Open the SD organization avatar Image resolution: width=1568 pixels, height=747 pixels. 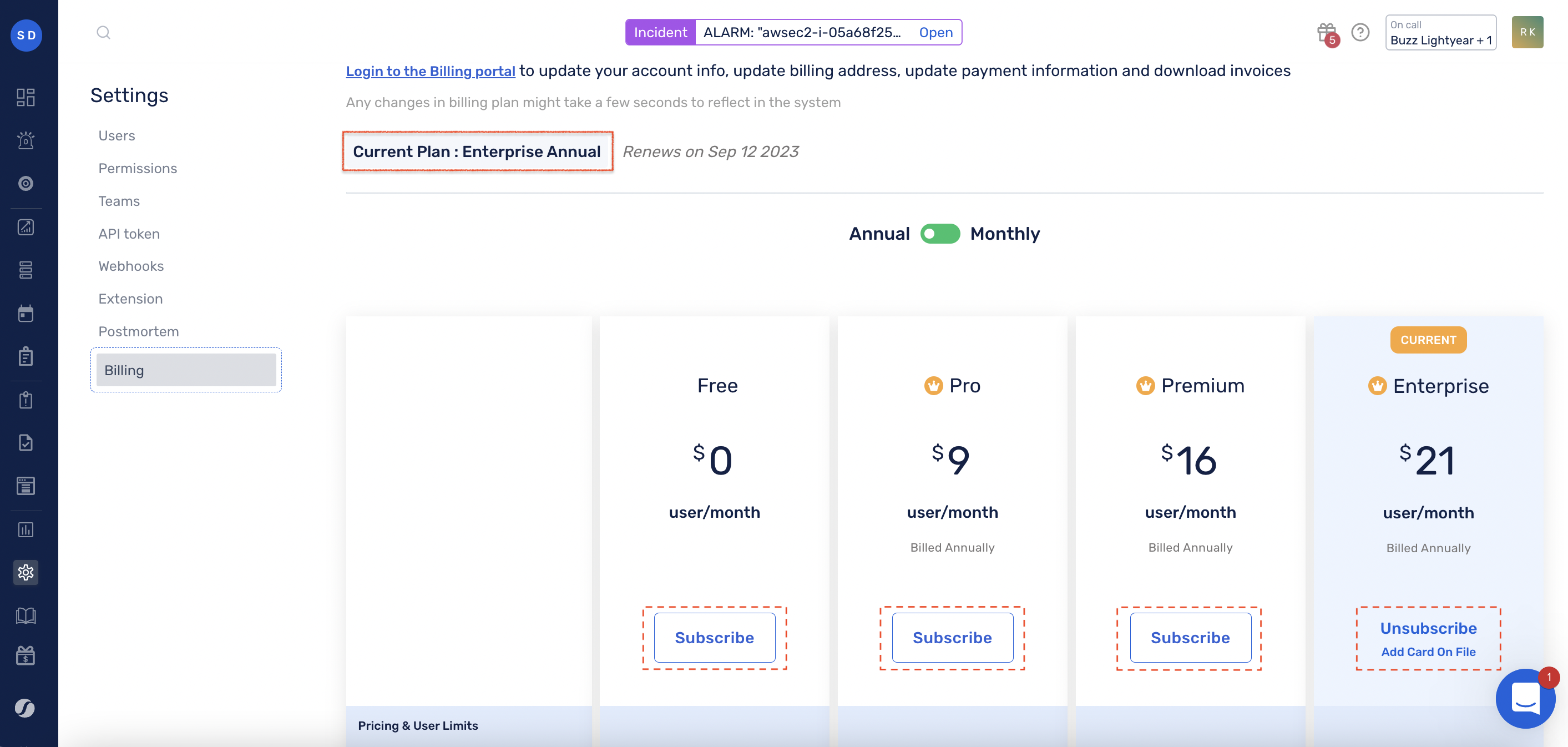coord(26,36)
